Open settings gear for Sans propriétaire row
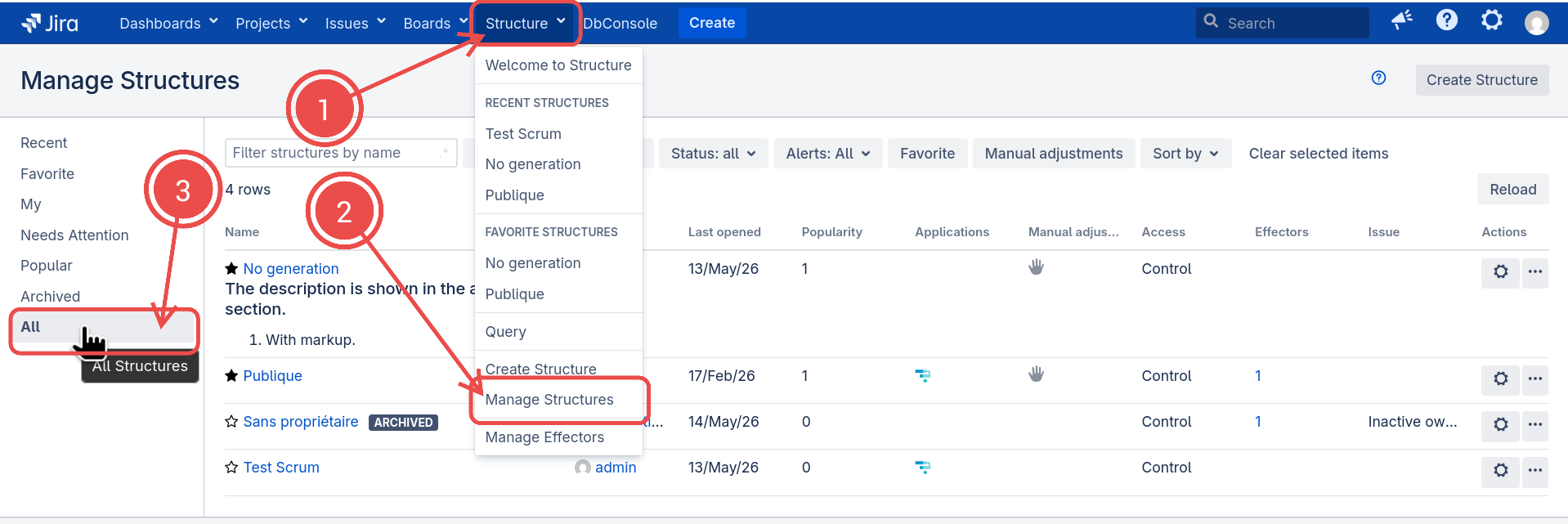The image size is (1568, 524). (x=1501, y=425)
